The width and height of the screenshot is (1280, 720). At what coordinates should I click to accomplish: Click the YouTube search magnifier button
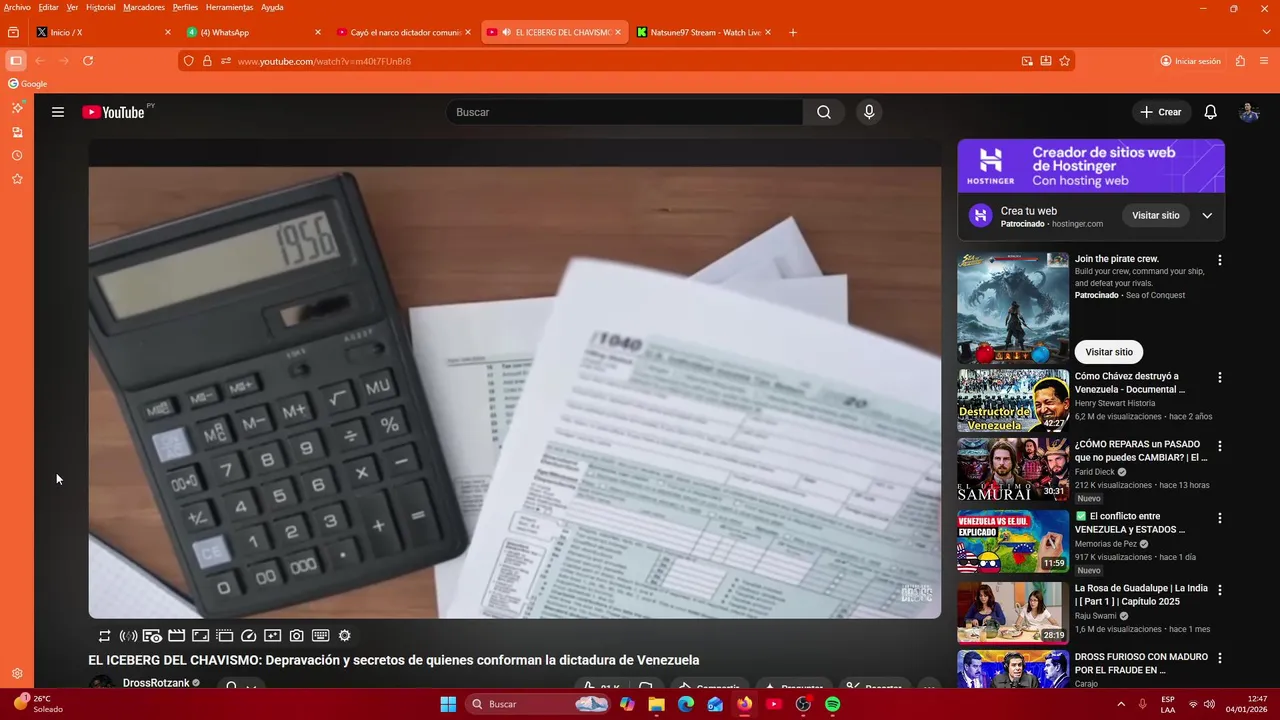pos(824,112)
